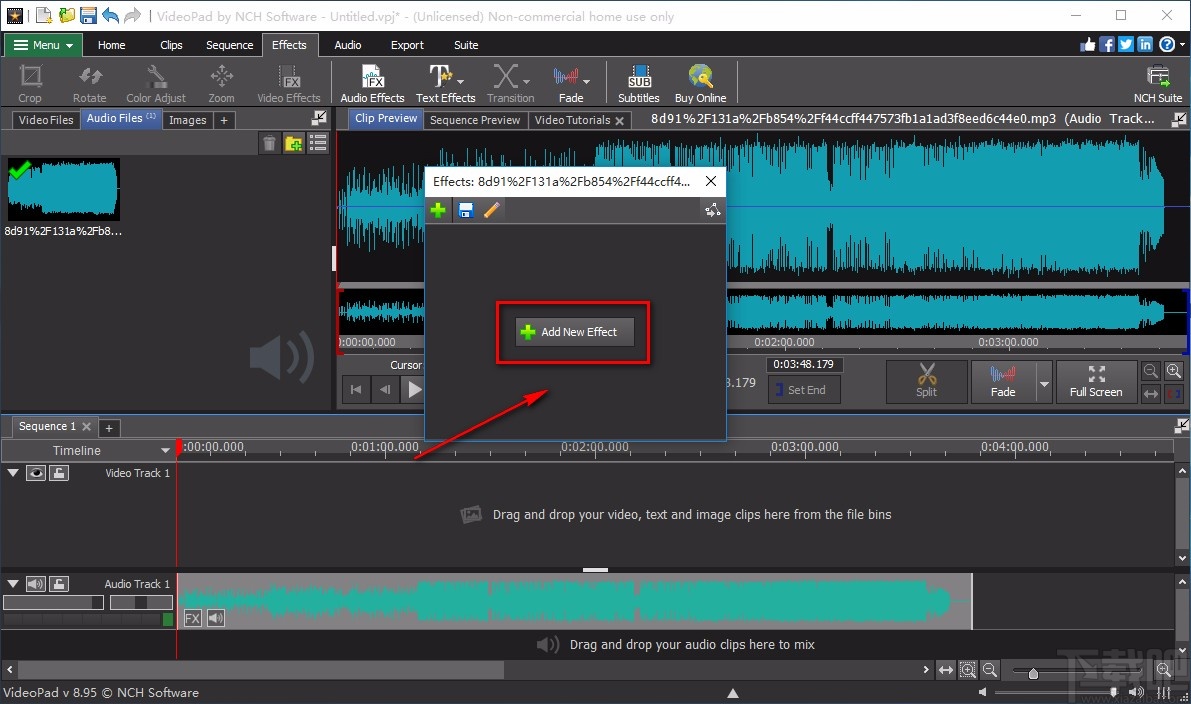This screenshot has height=704, width=1191.
Task: Open the Timeline view dropdown
Action: [x=165, y=450]
